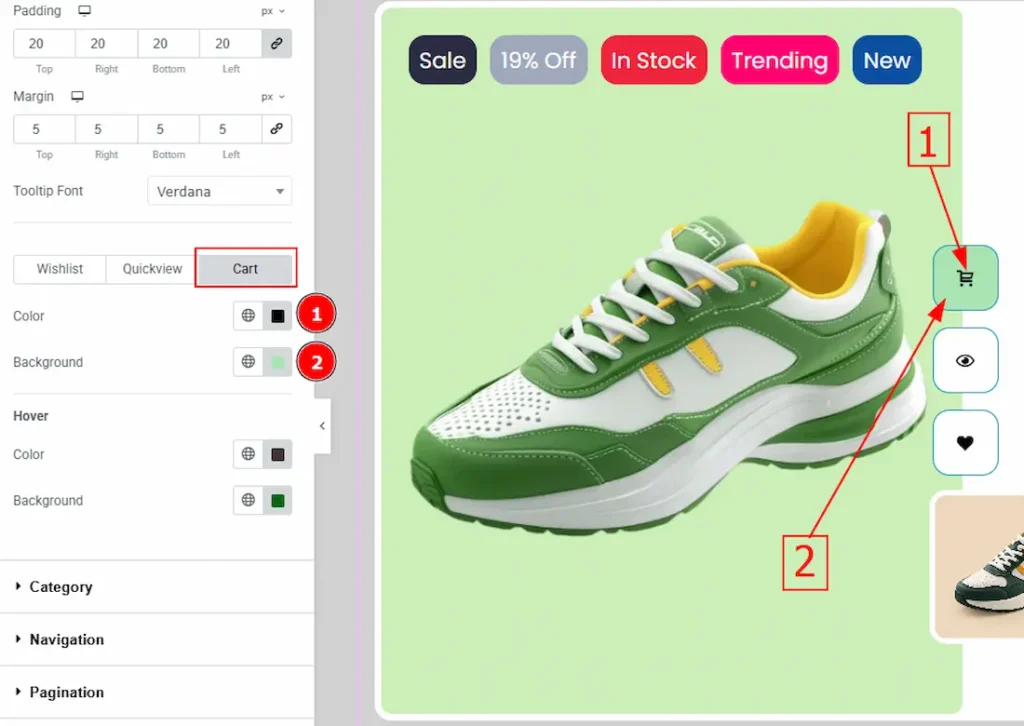Toggle the Margin linked values button
Viewport: 1024px width, 726px height.
click(x=277, y=129)
